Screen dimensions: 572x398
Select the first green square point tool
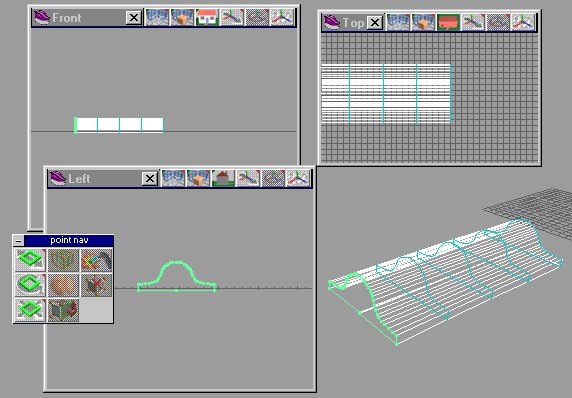(30, 260)
